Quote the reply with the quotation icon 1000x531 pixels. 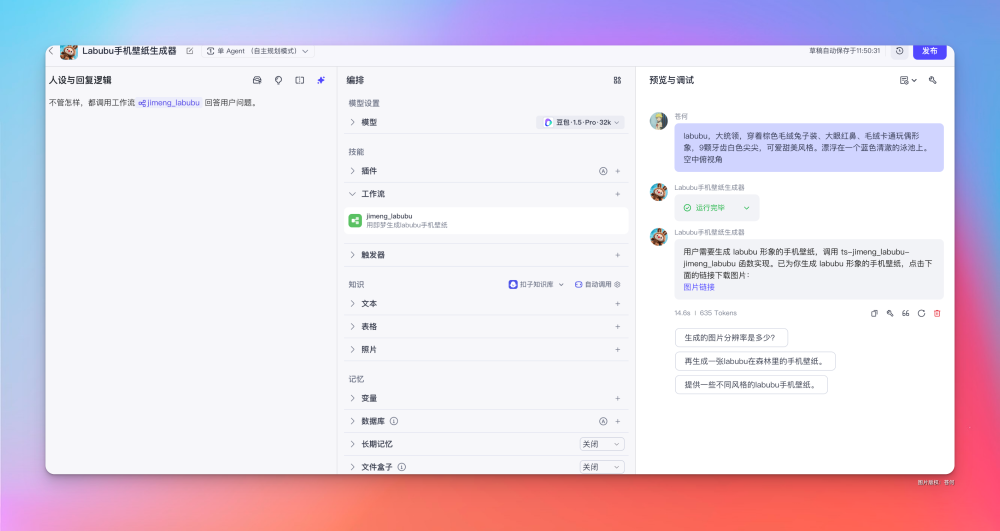pyautogui.click(x=906, y=314)
